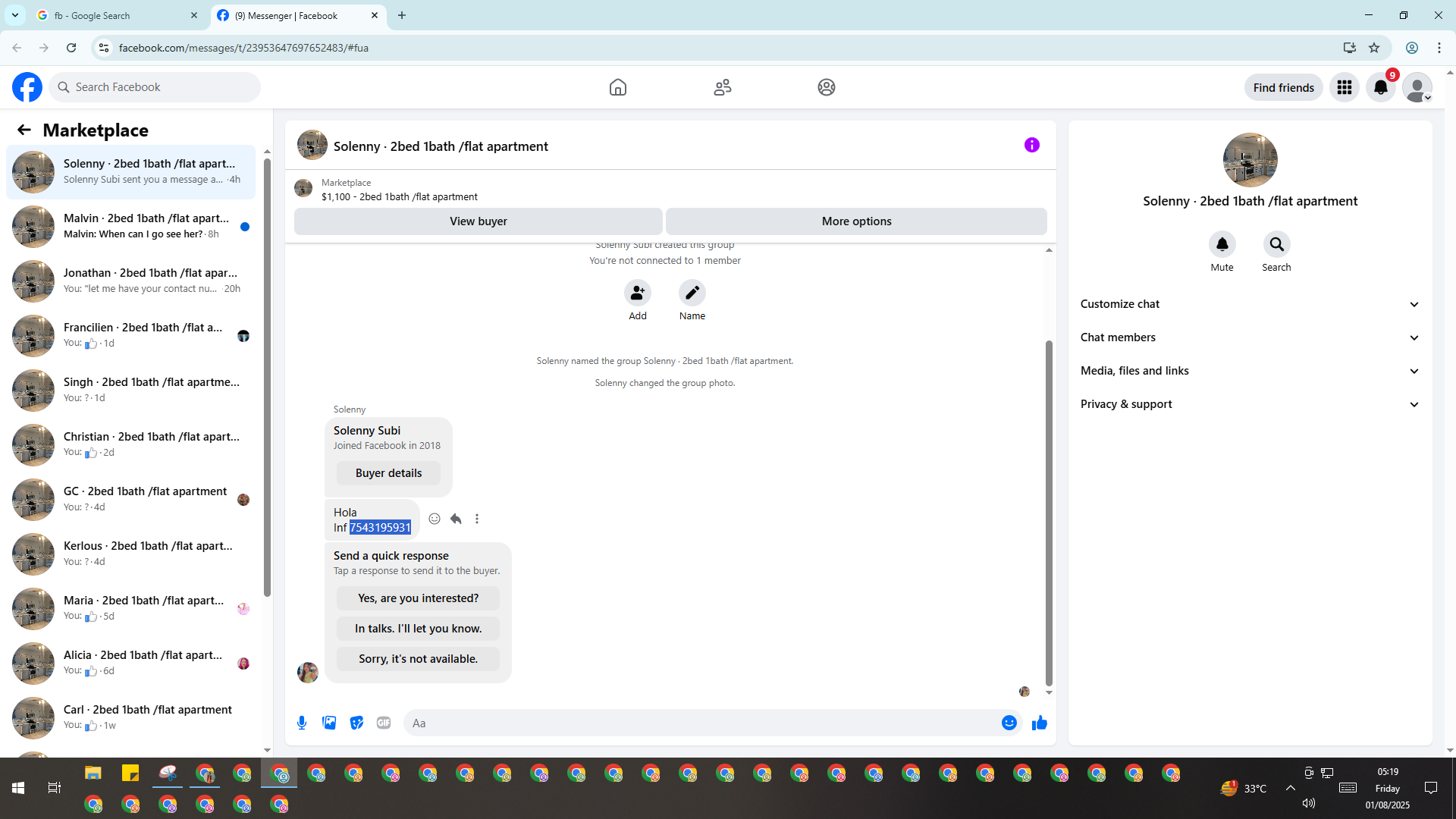This screenshot has height=819, width=1456.
Task: Open emoji picker in message box
Action: [1009, 723]
